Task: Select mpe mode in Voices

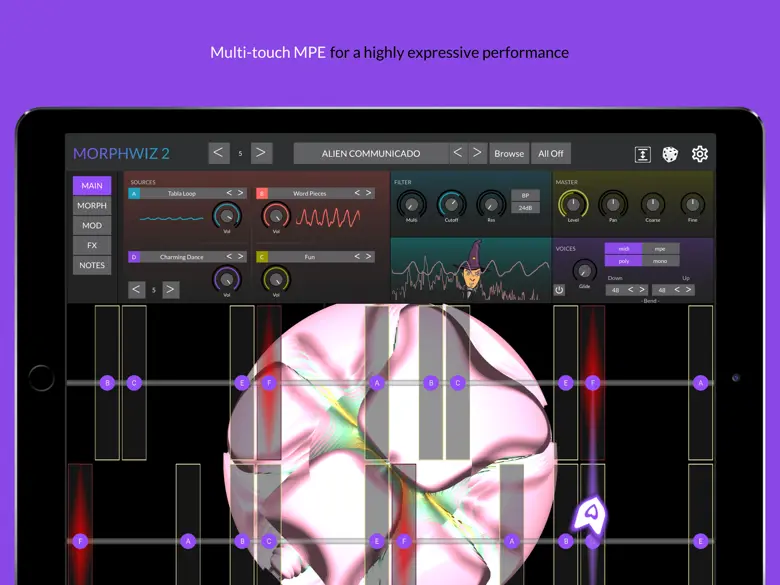Action: (660, 248)
